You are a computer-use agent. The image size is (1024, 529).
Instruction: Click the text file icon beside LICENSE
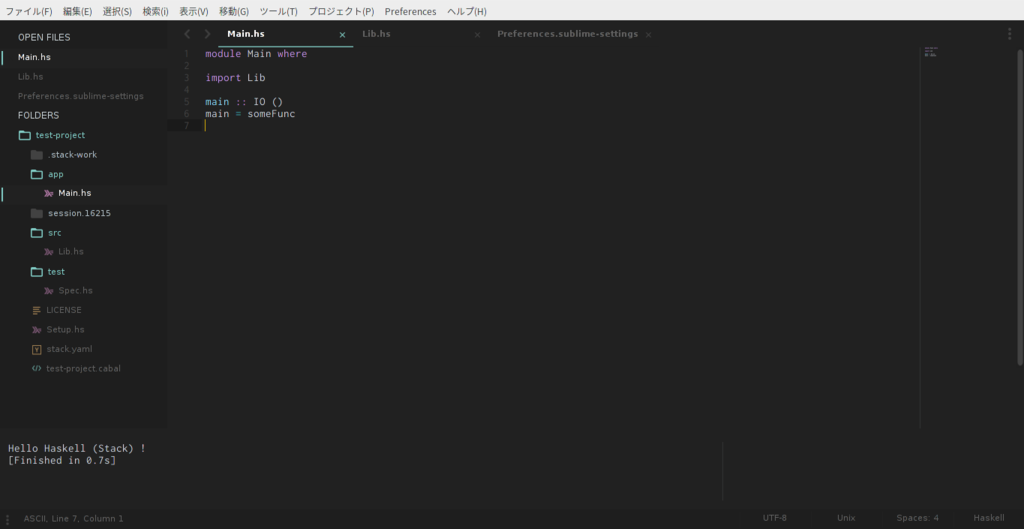tap(37, 310)
